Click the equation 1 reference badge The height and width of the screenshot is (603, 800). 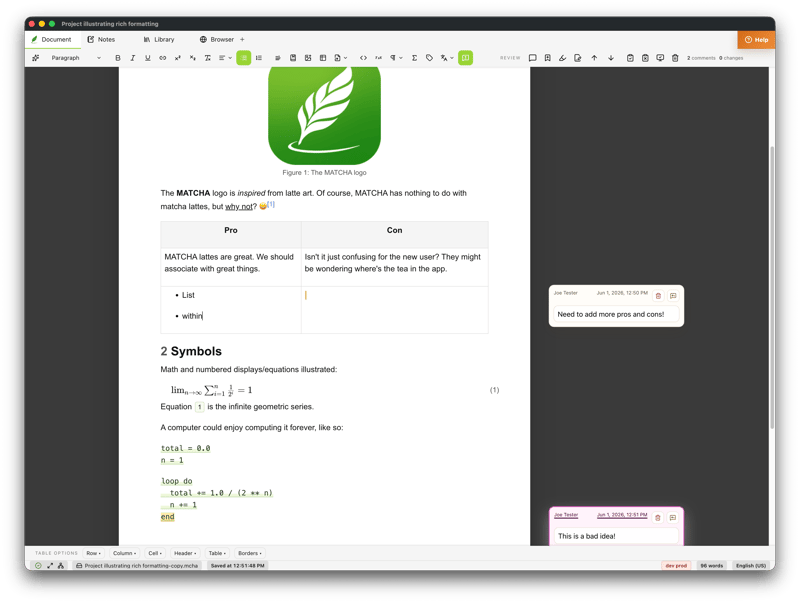pyautogui.click(x=199, y=407)
